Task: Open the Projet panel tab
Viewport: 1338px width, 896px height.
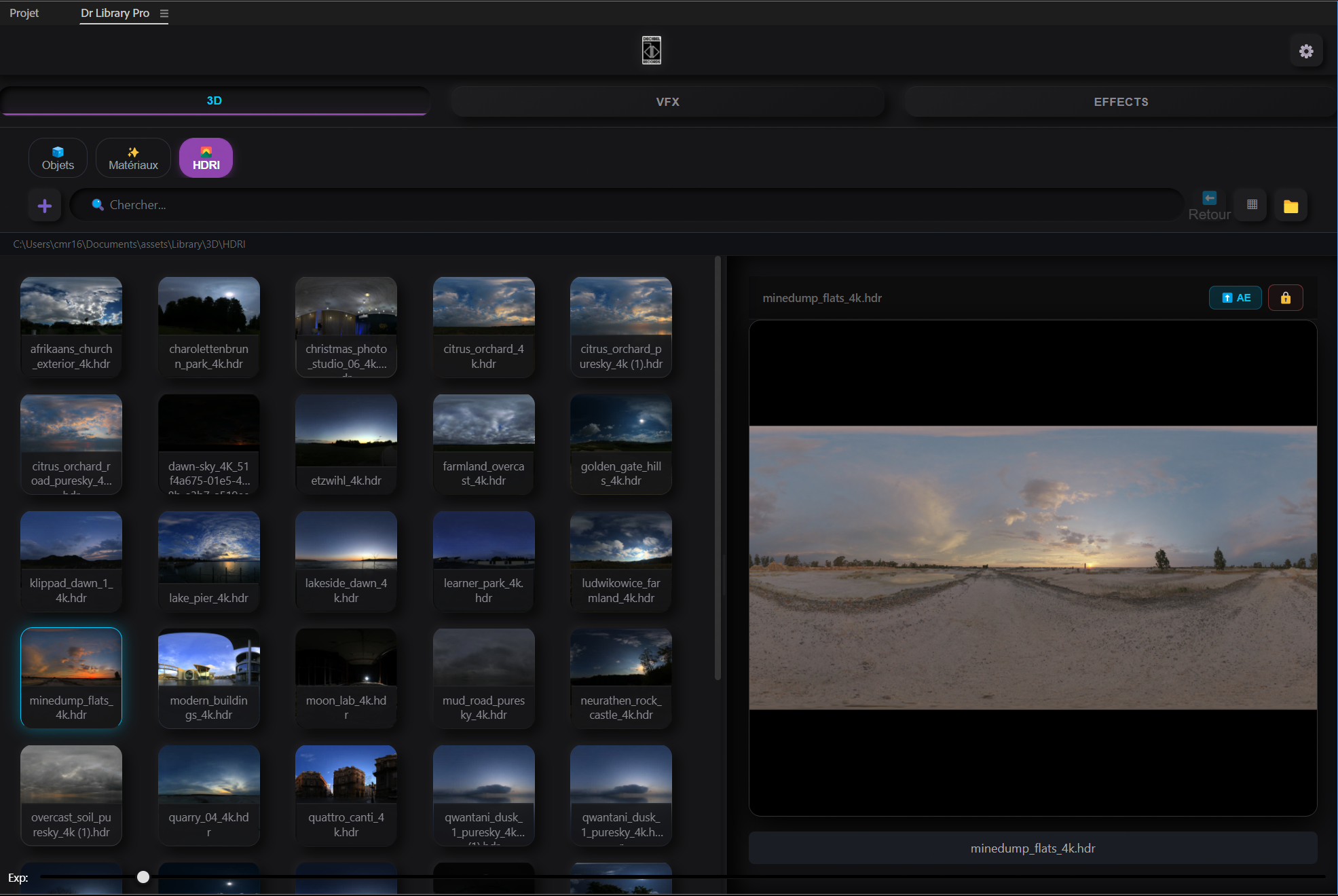Action: pyautogui.click(x=24, y=13)
